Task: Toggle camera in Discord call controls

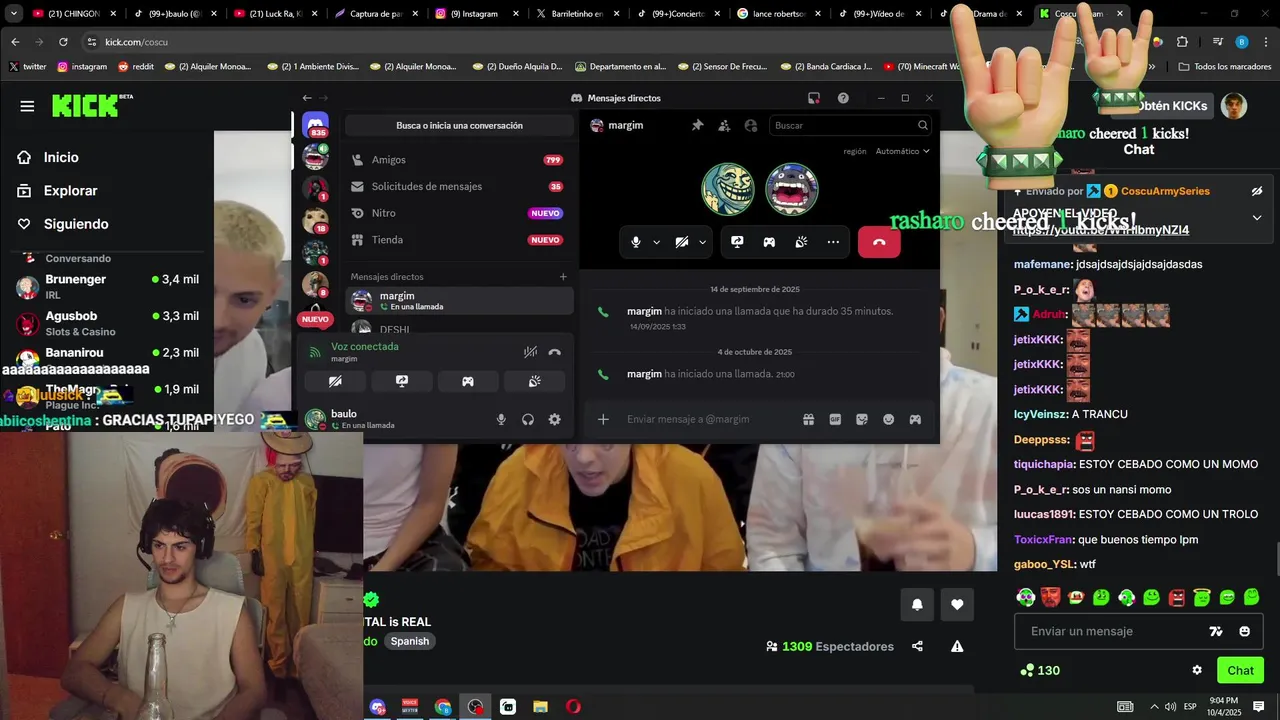Action: (682, 242)
